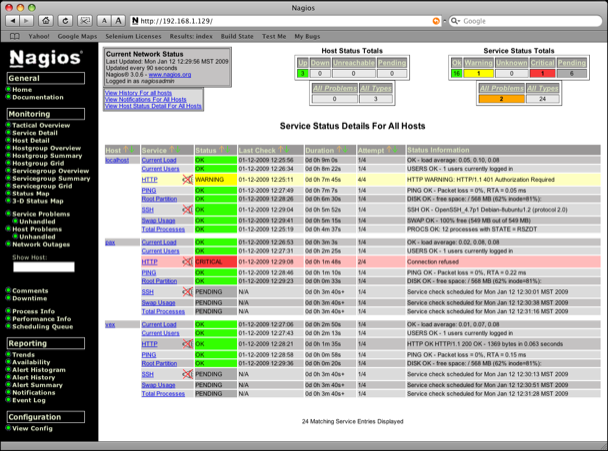Image resolution: width=608 pixels, height=451 pixels.
Task: Click red critical count 1 cell
Action: (x=542, y=73)
